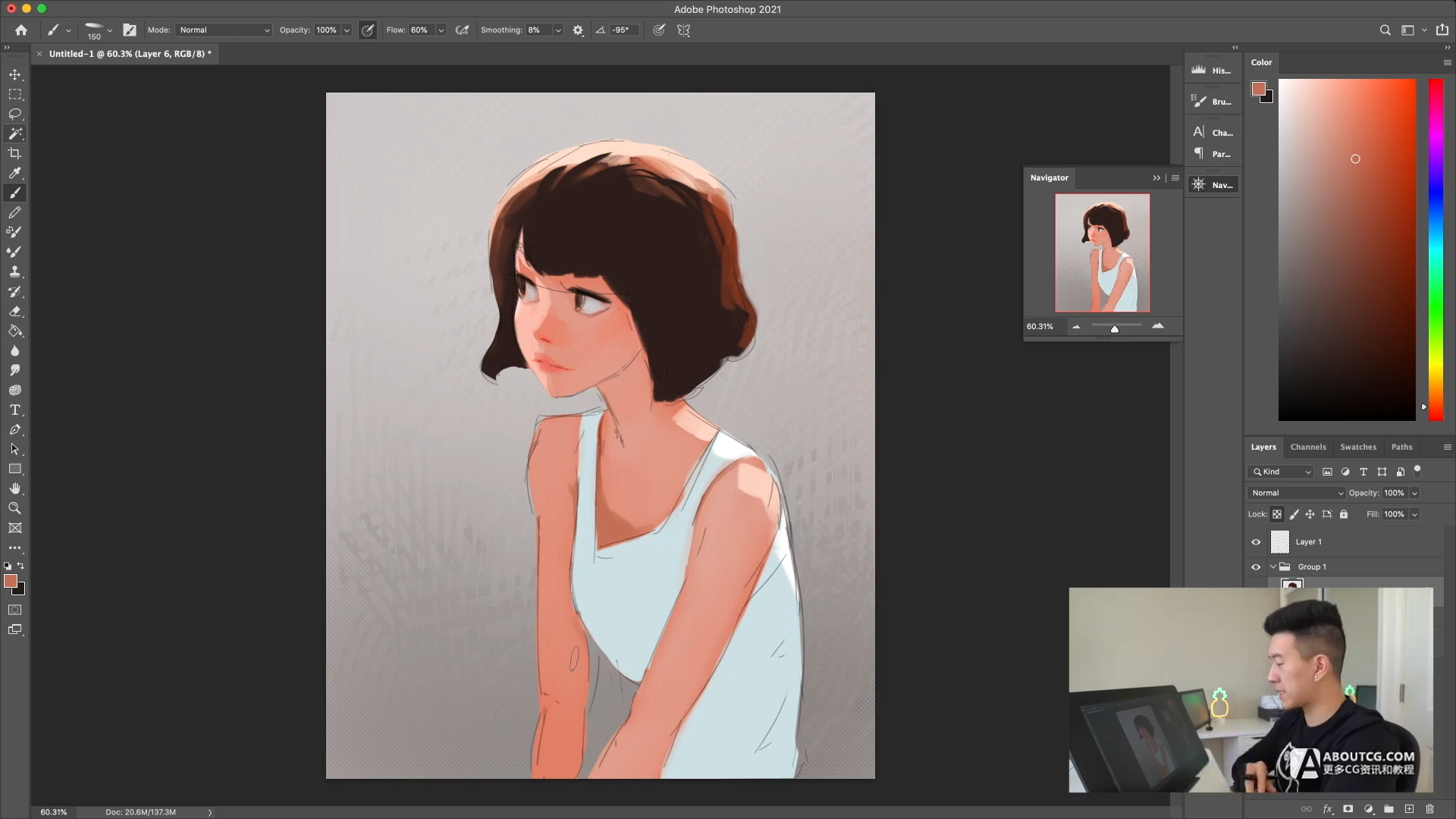Select the Clone Stamp tool

14,271
